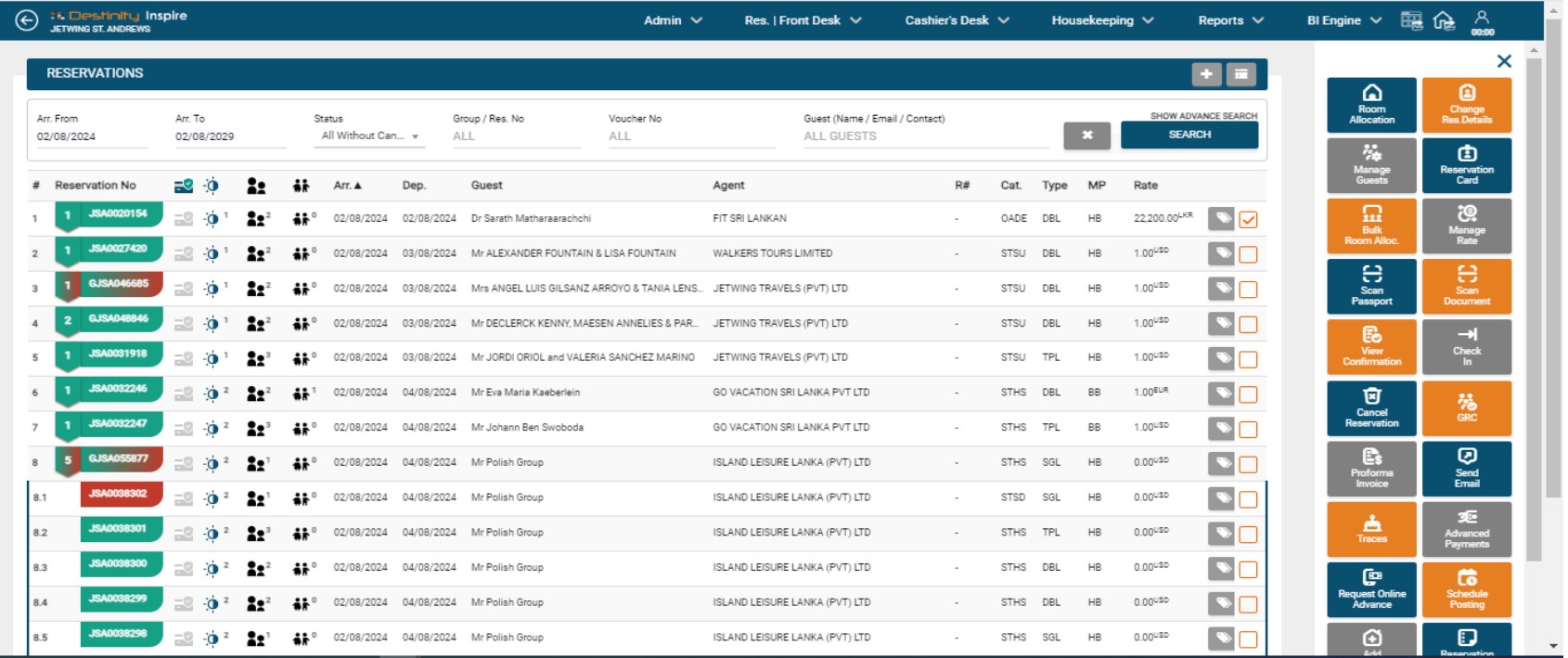The width and height of the screenshot is (1568, 658).
Task: Click Cancel Reservation tile
Action: [1371, 408]
